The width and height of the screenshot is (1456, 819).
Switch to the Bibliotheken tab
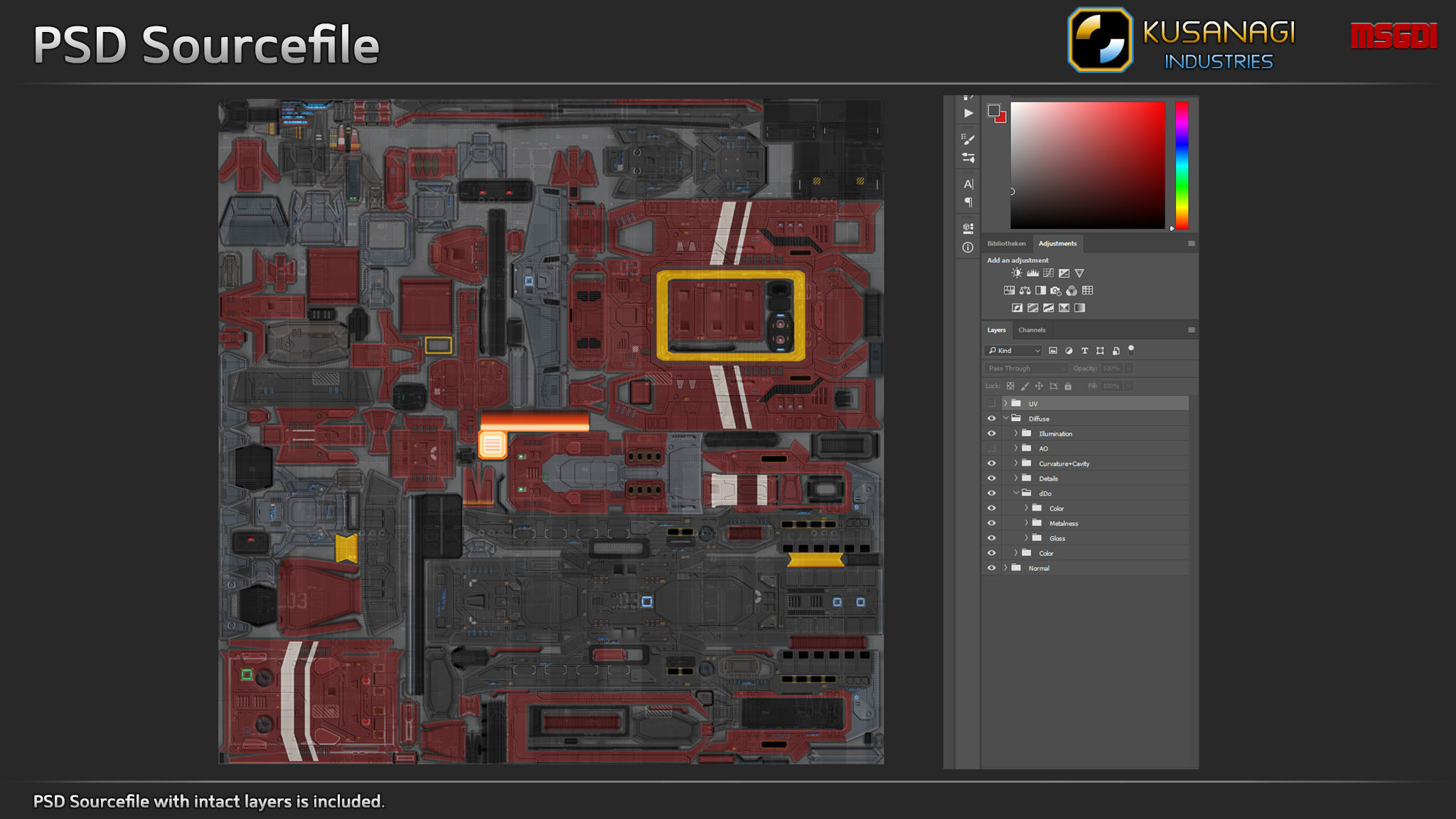point(1006,243)
